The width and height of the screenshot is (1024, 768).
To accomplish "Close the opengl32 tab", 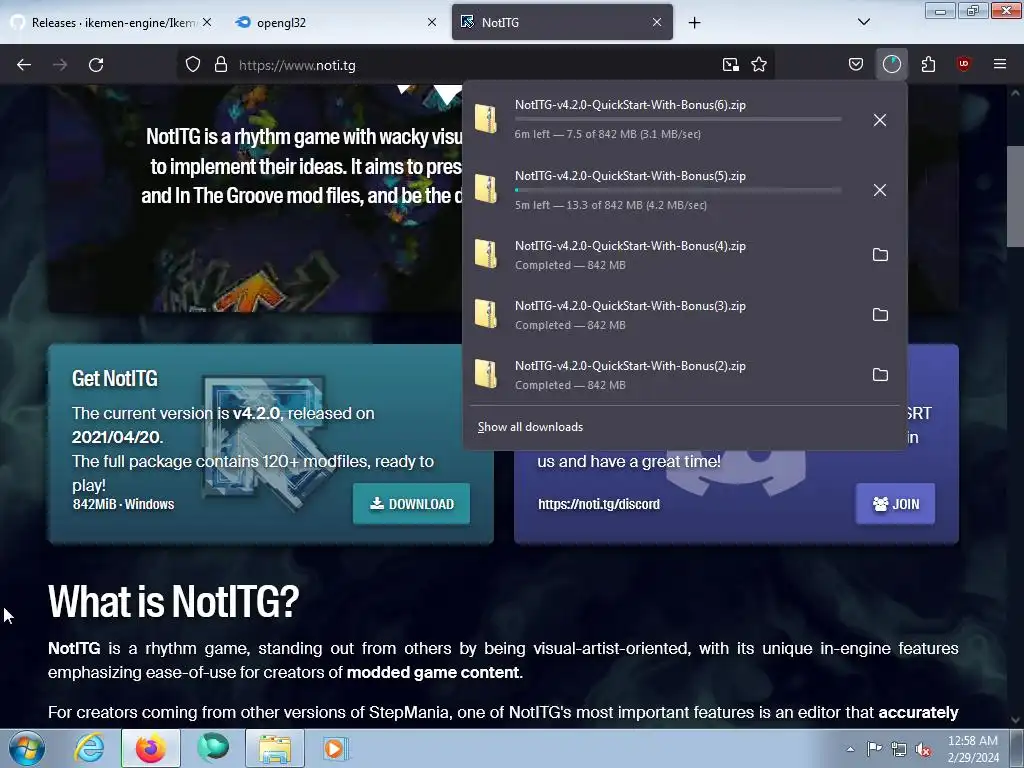I will [432, 22].
